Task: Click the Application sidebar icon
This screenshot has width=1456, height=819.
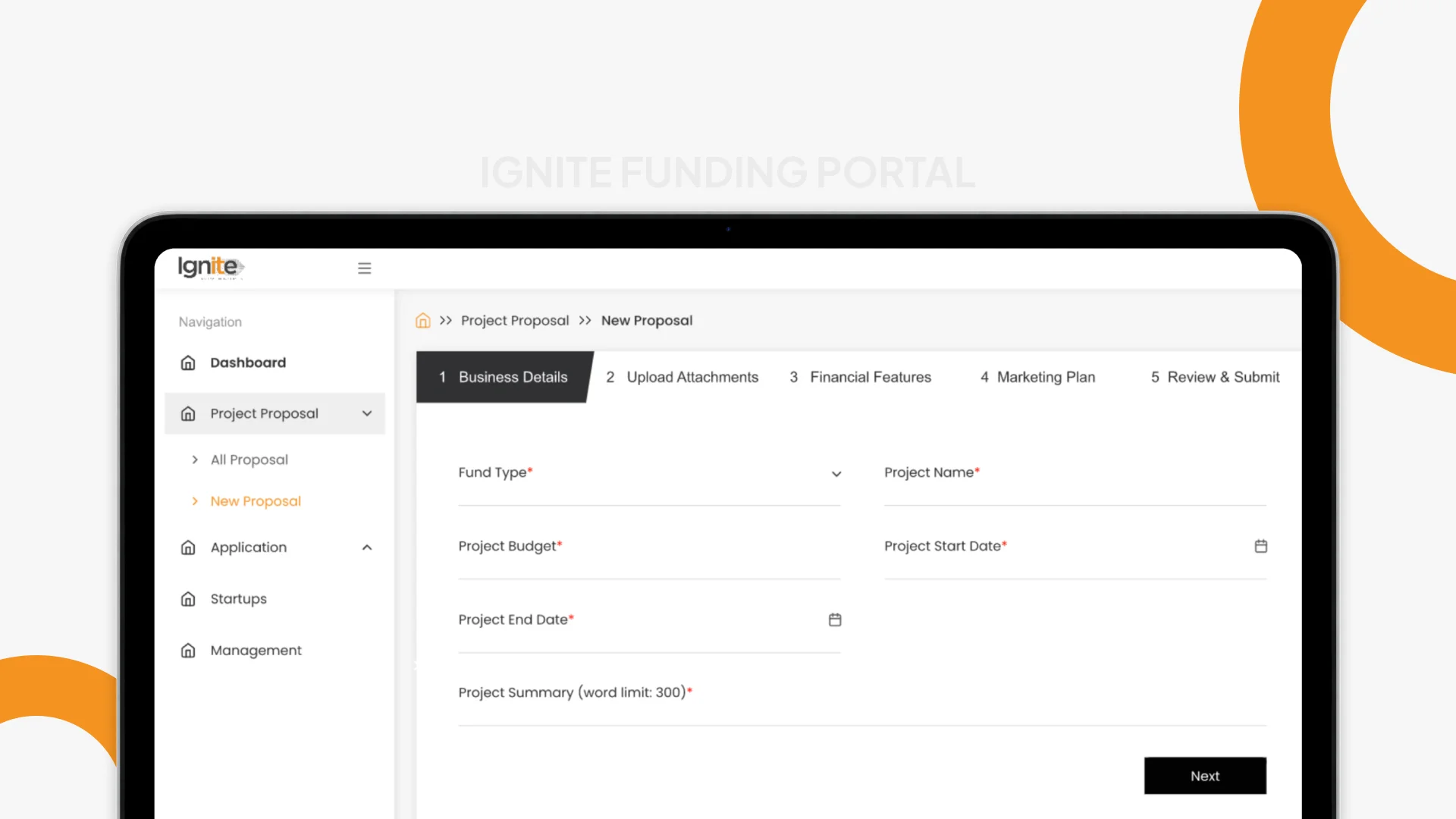Action: (x=188, y=548)
